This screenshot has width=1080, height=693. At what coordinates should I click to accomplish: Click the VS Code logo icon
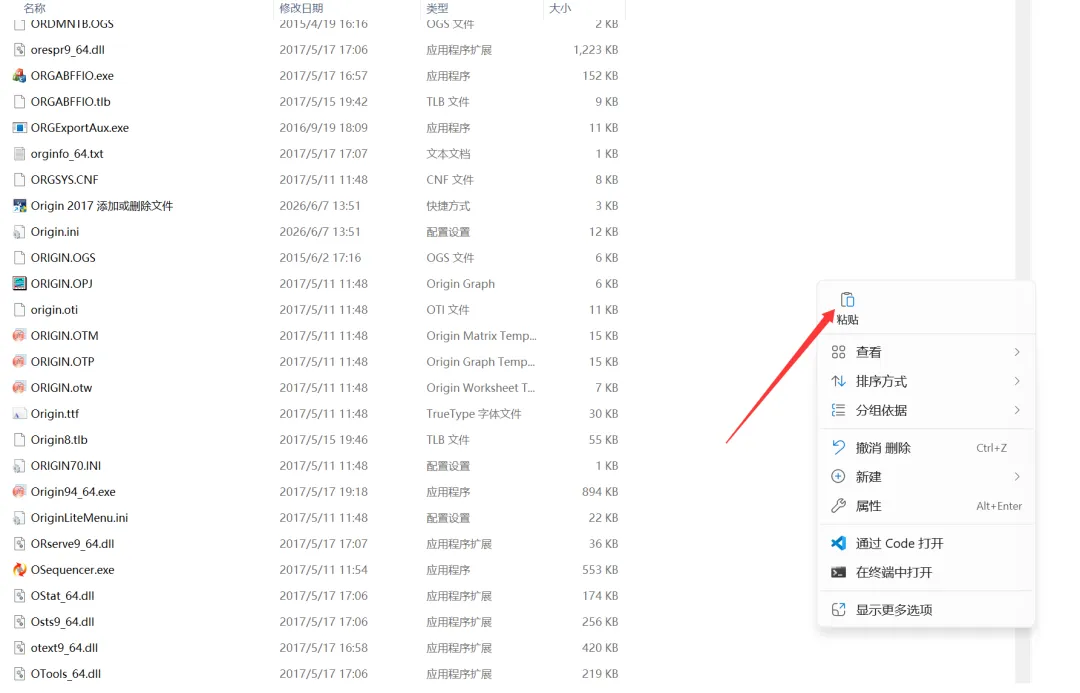pyautogui.click(x=838, y=543)
